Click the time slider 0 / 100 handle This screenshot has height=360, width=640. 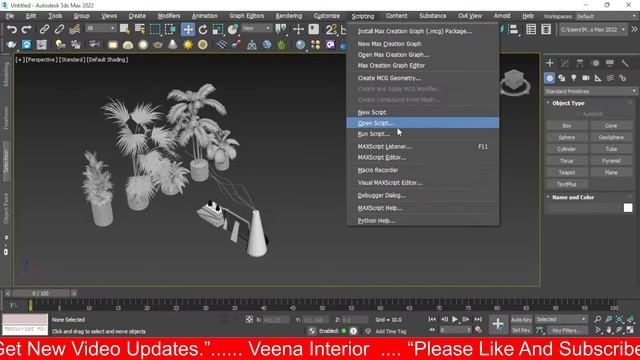click(x=40, y=293)
